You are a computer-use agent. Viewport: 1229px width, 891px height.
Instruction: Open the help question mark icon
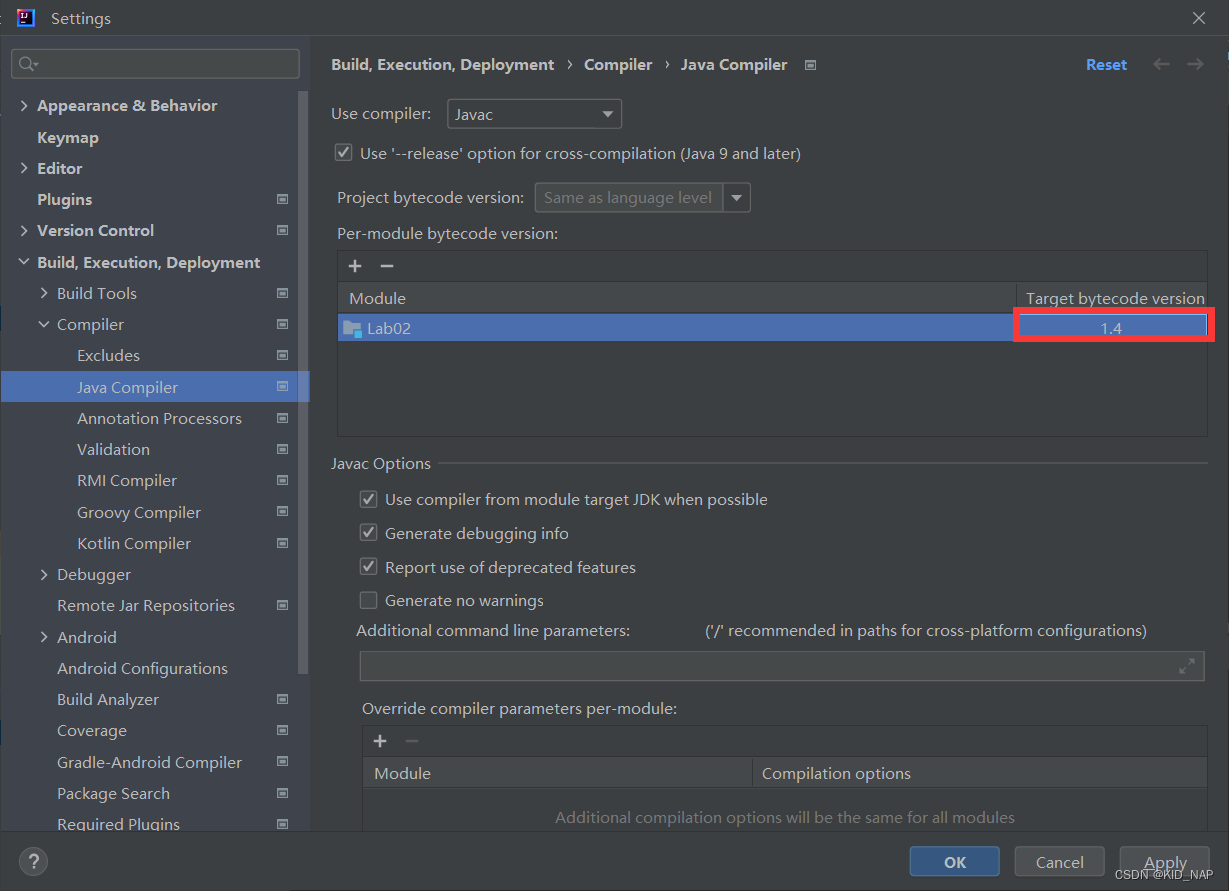[x=33, y=861]
